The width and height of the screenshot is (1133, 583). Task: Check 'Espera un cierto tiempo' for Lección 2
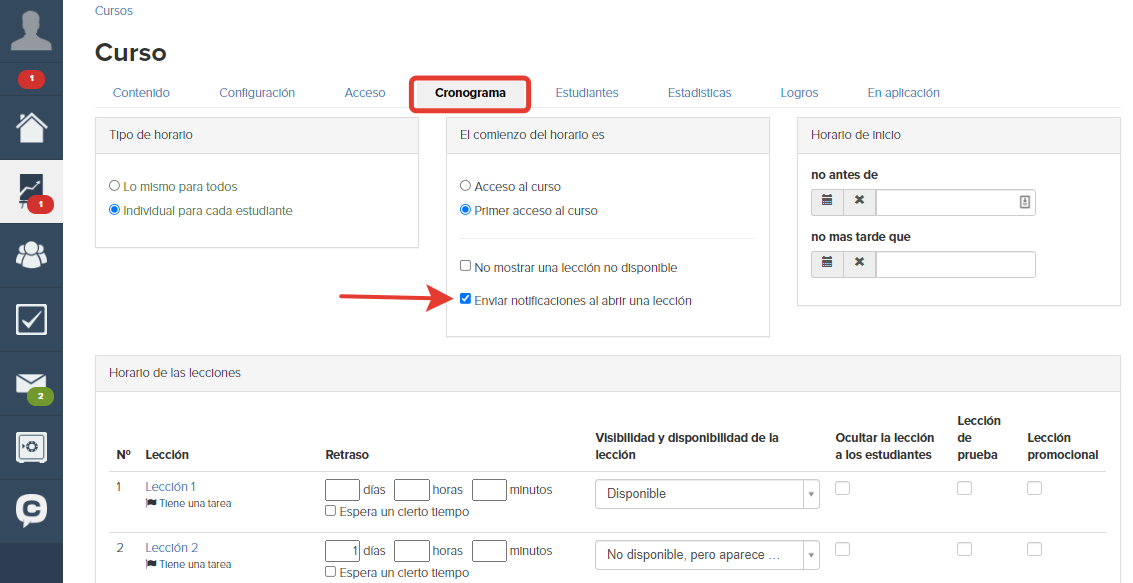click(x=330, y=571)
